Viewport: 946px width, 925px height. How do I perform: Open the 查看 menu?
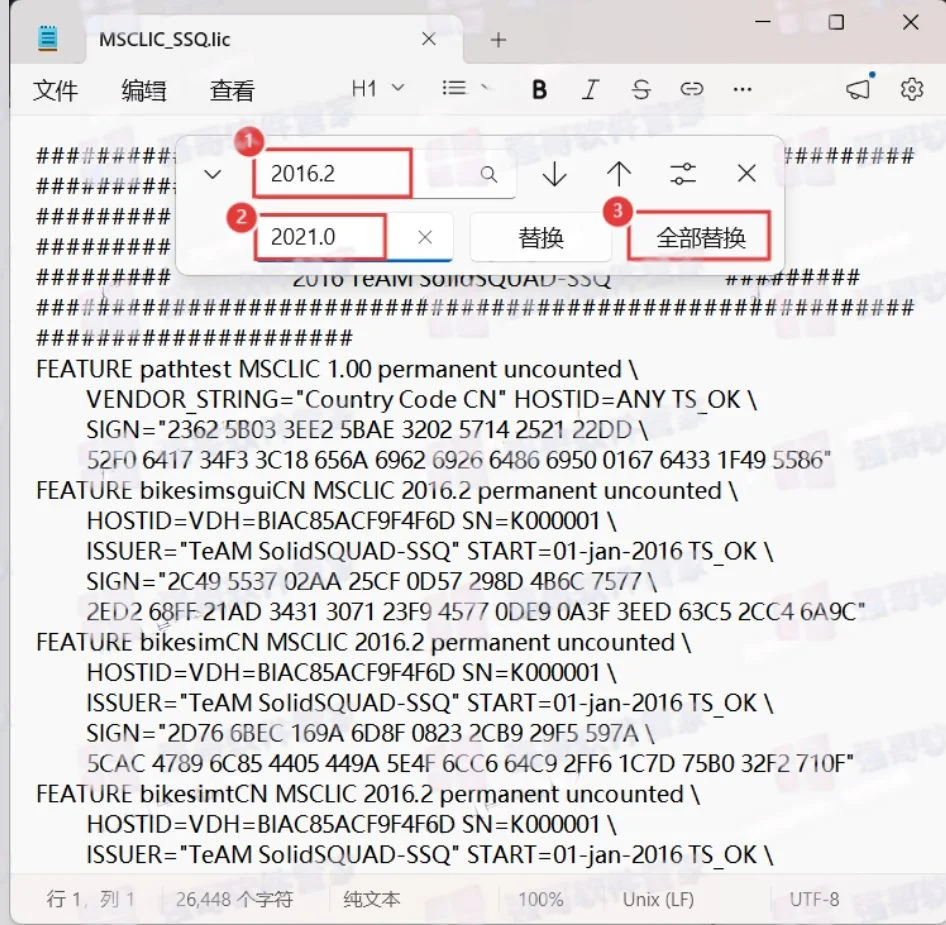tap(232, 91)
